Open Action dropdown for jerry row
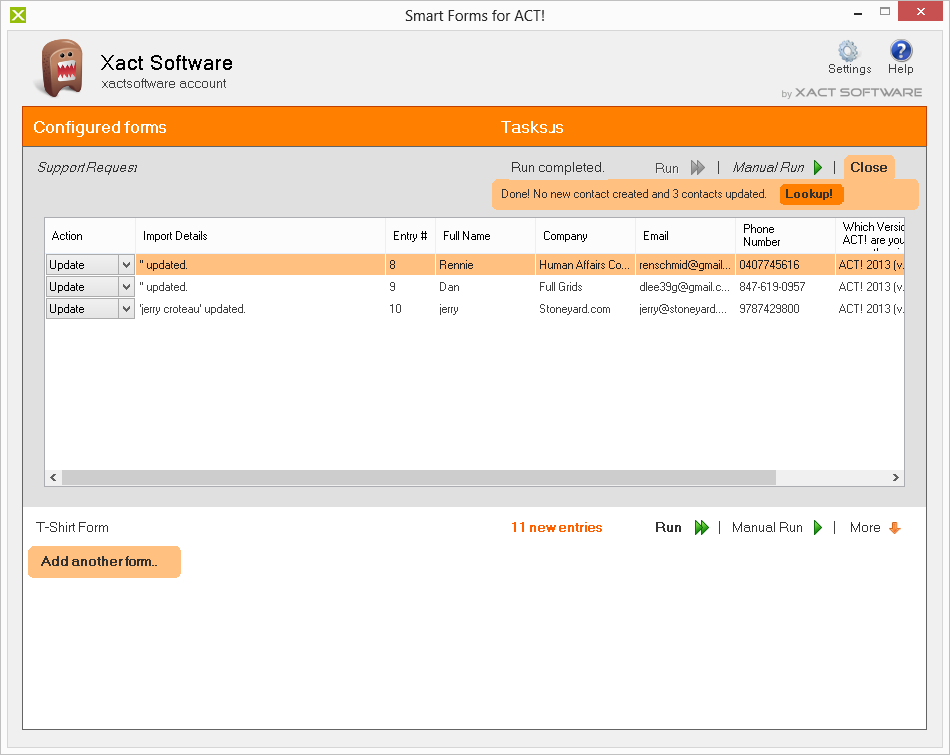Screen dimensions: 950x755 click(x=126, y=309)
